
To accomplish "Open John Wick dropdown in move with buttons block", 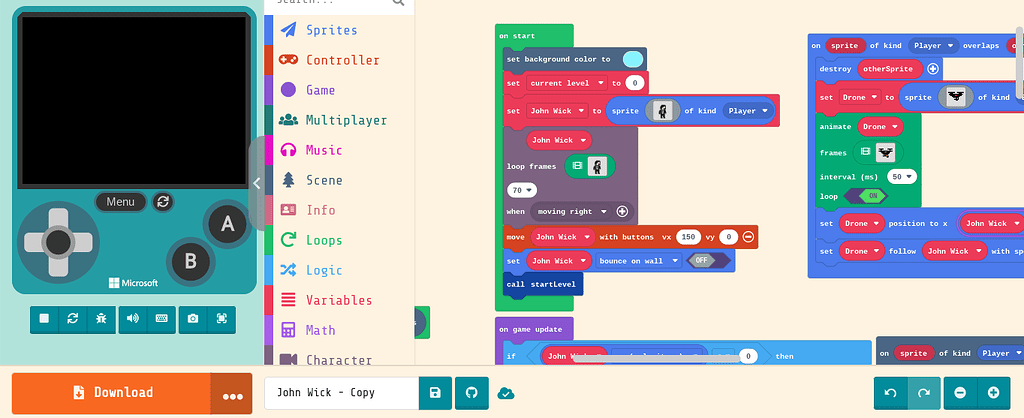I will (x=562, y=237).
